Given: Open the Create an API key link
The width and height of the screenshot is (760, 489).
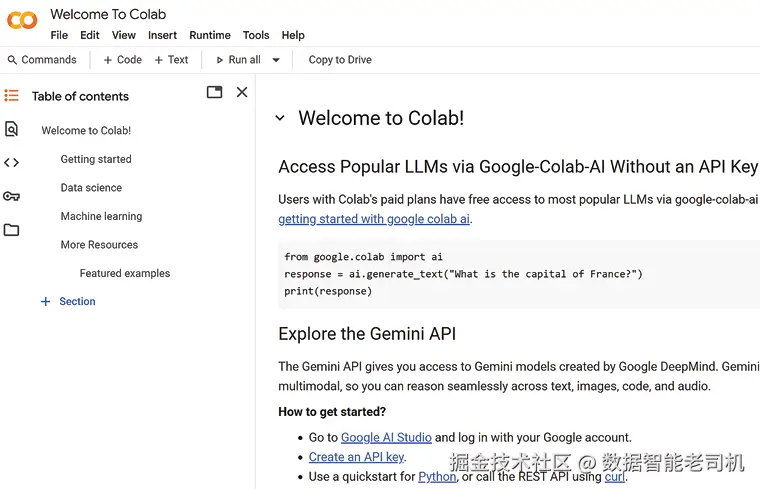Looking at the screenshot, I should point(356,457).
